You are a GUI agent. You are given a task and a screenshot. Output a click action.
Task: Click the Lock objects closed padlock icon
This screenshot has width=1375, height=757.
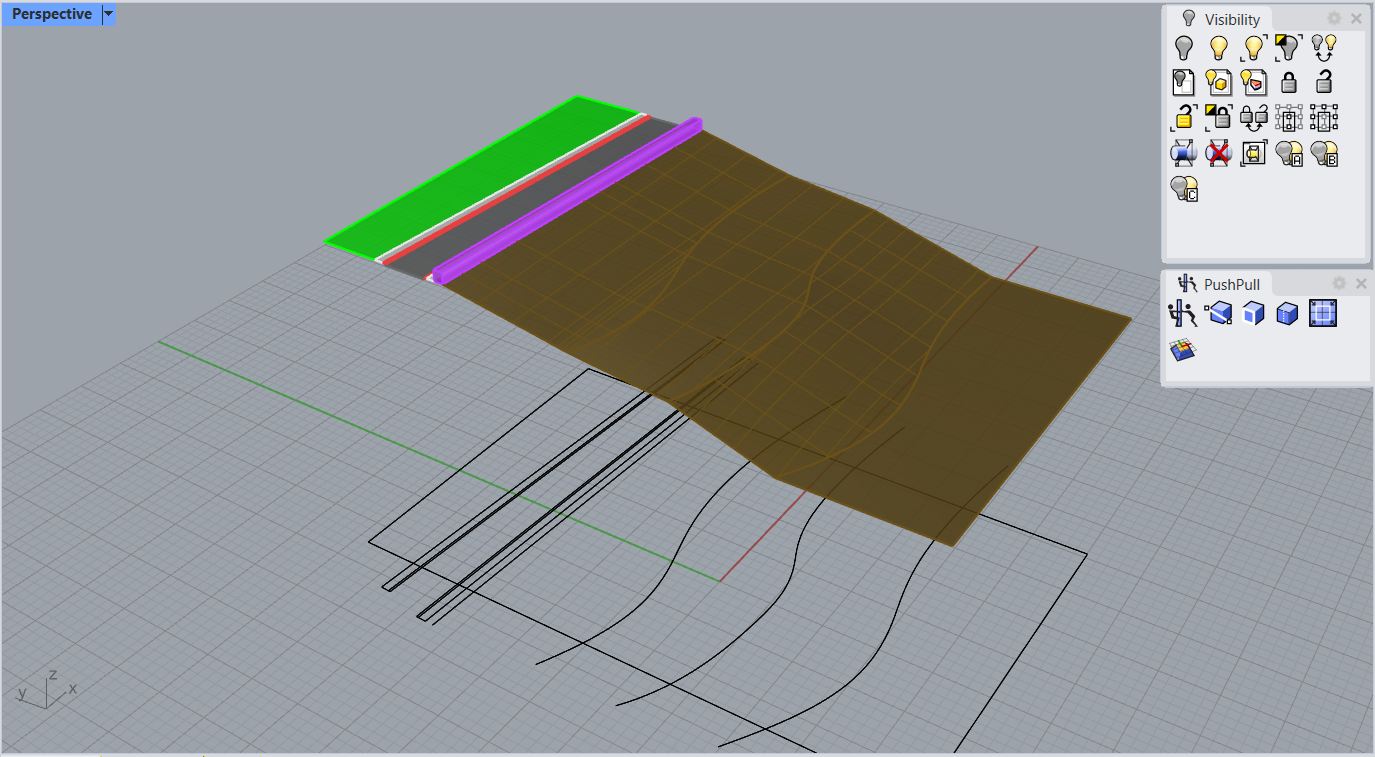pyautogui.click(x=1289, y=82)
